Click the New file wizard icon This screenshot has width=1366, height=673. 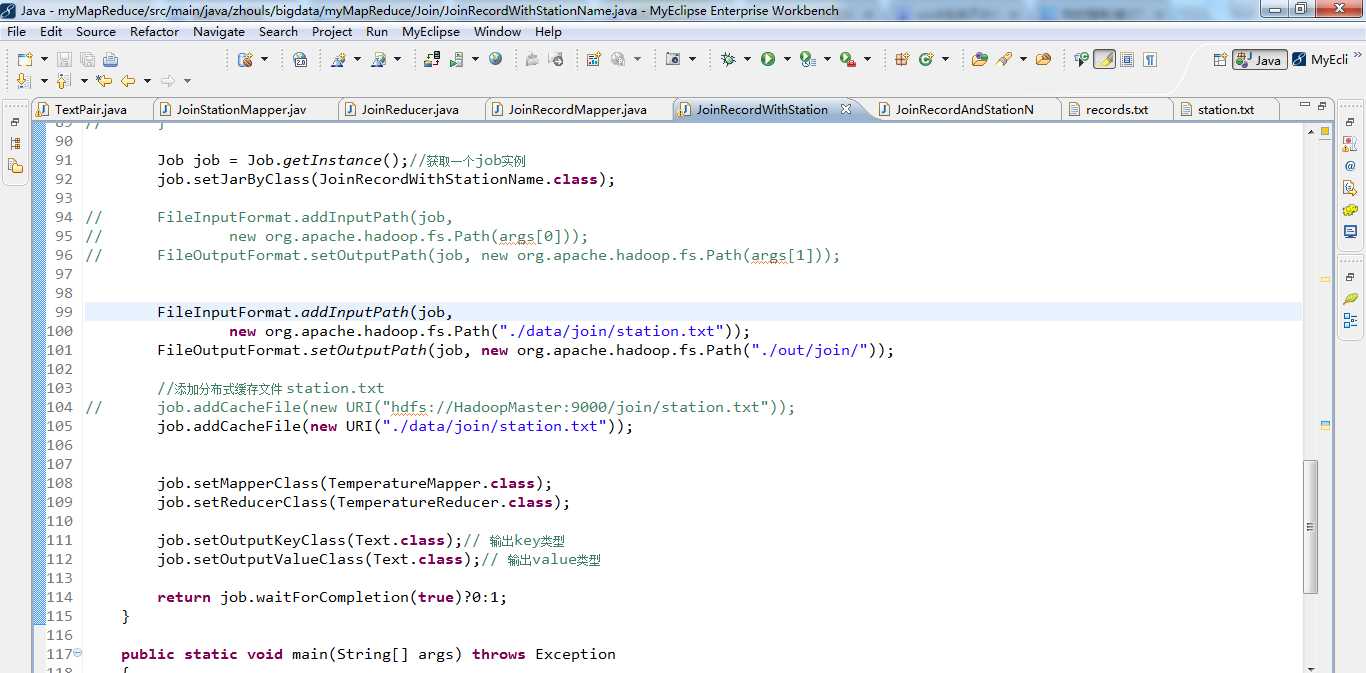(24, 60)
